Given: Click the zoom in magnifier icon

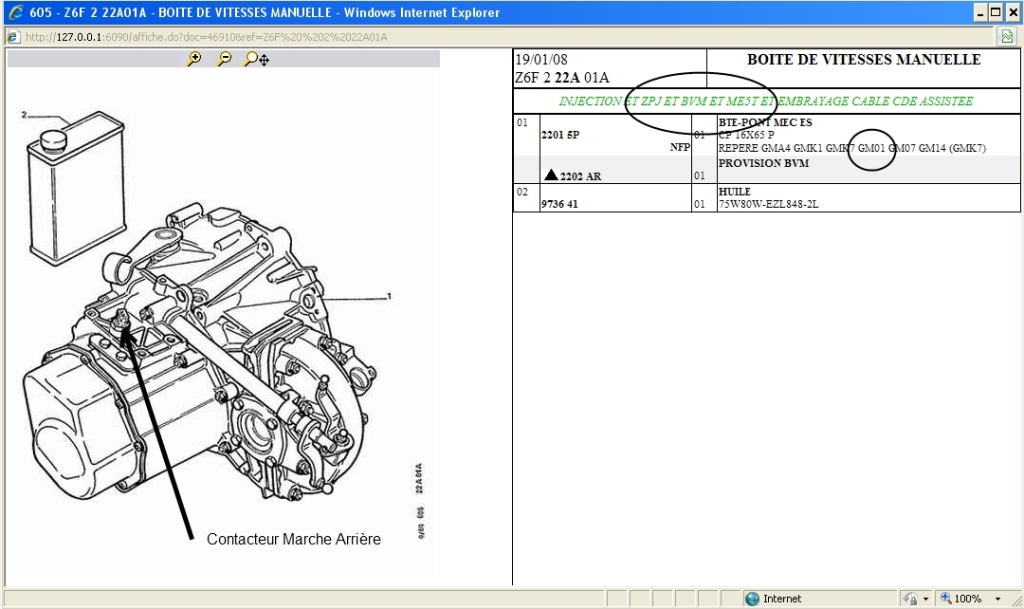Looking at the screenshot, I should coord(194,59).
